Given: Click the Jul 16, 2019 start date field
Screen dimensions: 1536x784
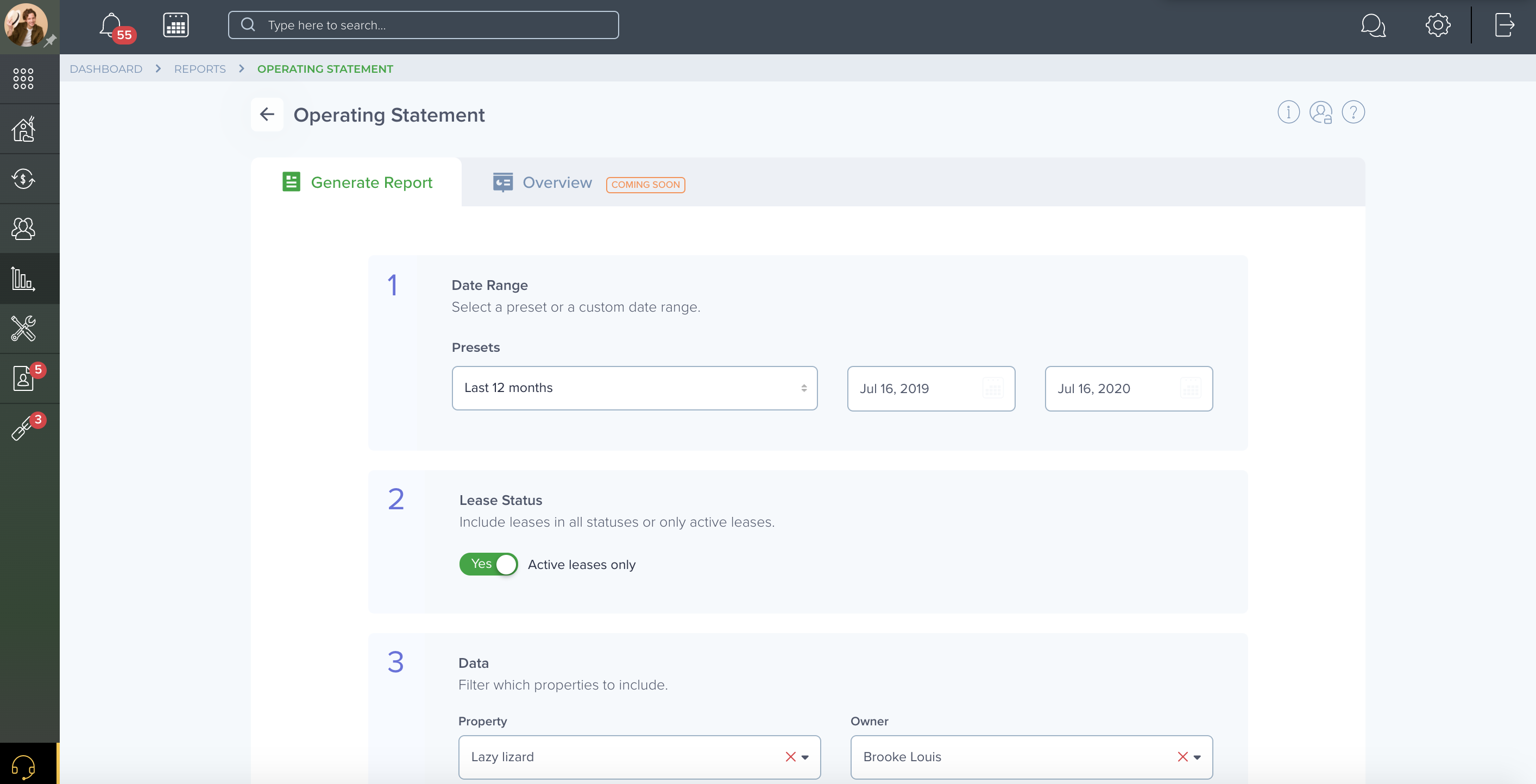Looking at the screenshot, I should (x=931, y=389).
